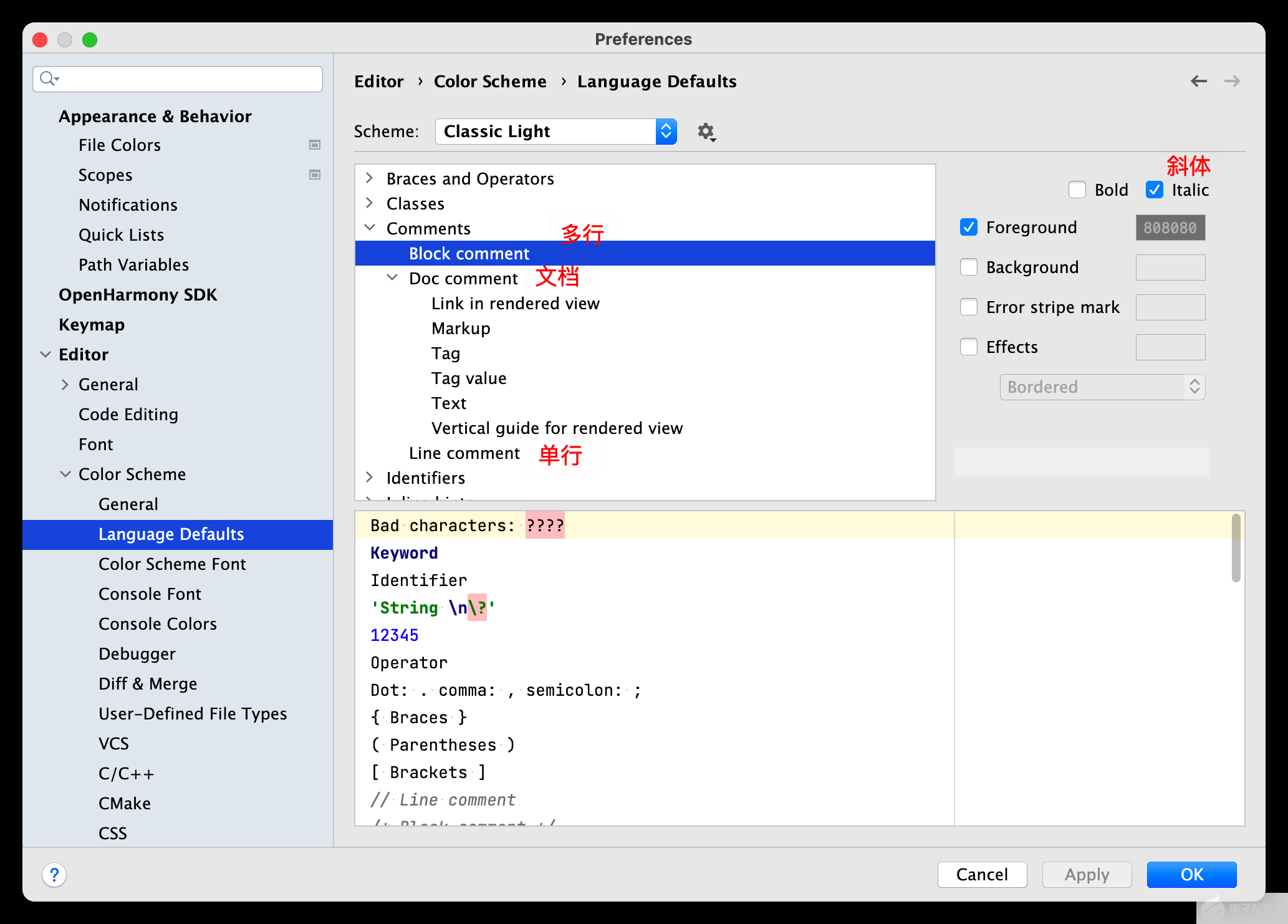Expand the Braces and Operators section

370,179
